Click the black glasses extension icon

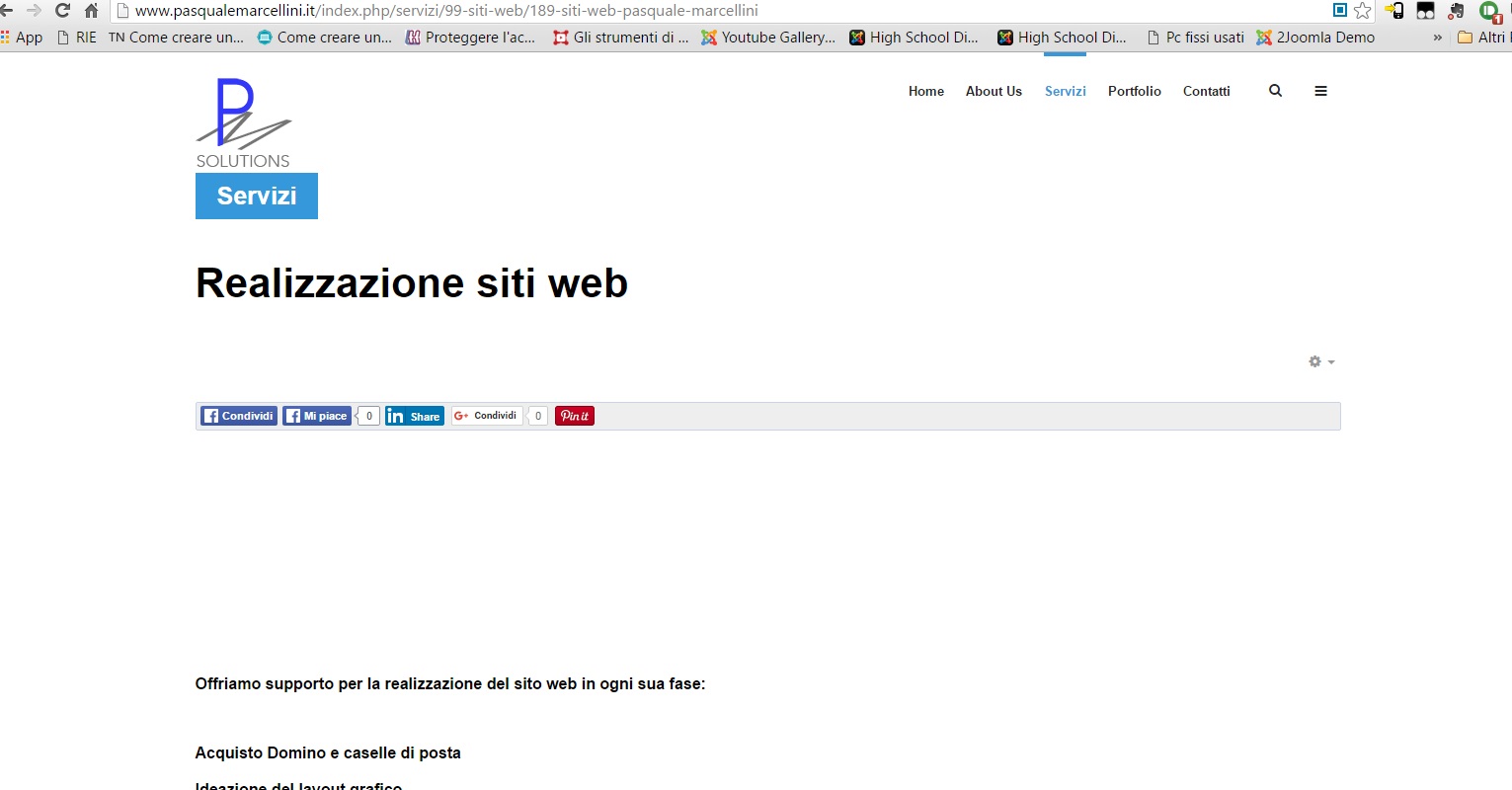1425,11
